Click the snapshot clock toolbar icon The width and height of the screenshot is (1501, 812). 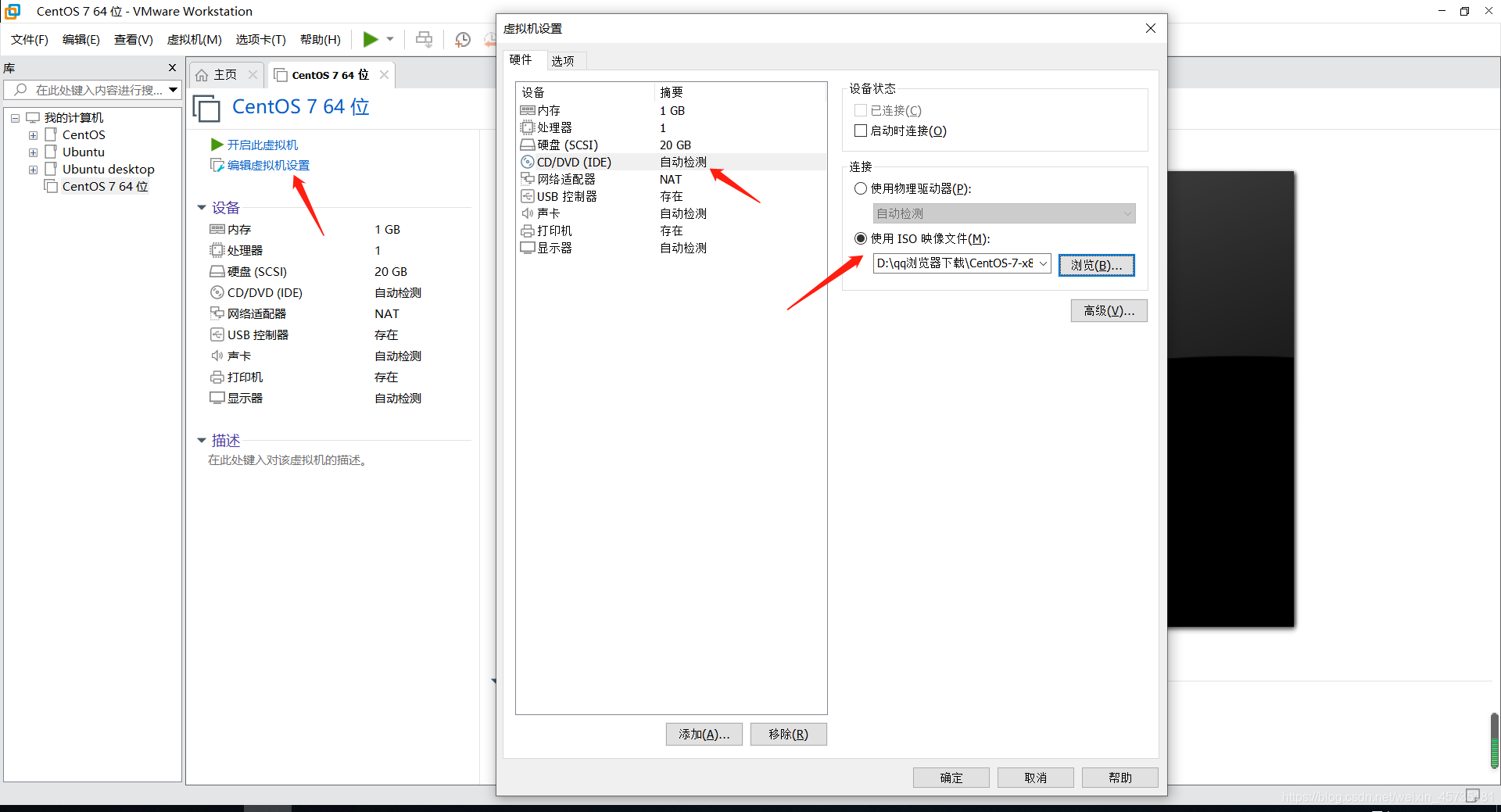pyautogui.click(x=463, y=39)
